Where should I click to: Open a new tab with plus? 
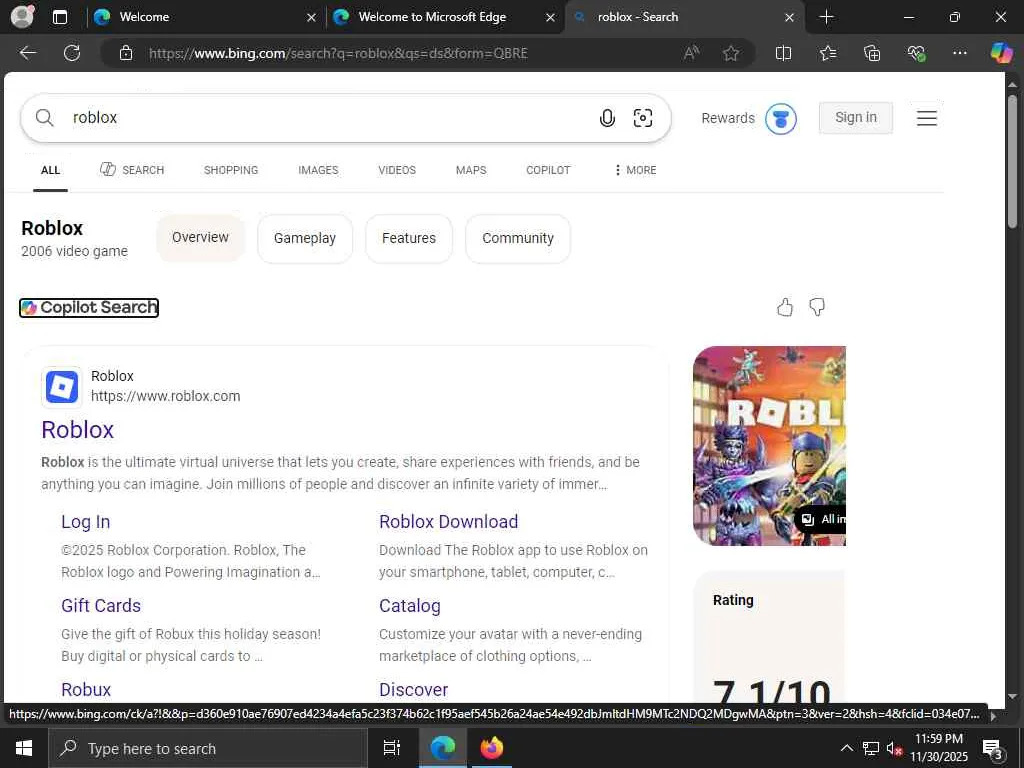point(826,17)
